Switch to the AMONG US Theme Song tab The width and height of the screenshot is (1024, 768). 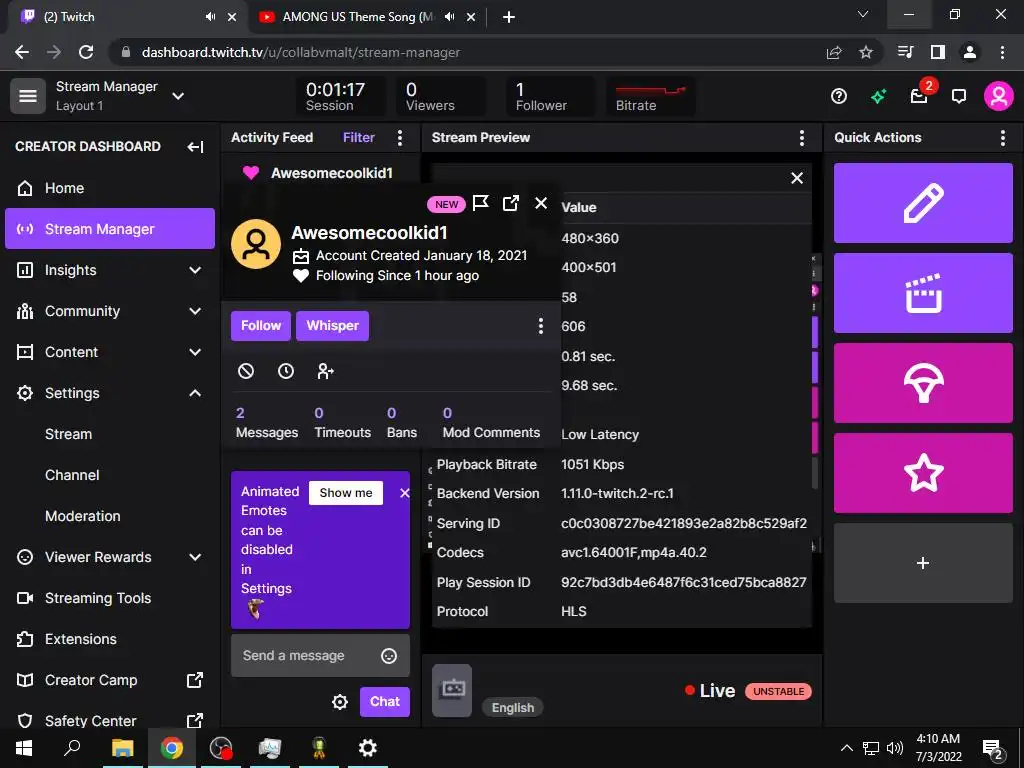tap(369, 17)
